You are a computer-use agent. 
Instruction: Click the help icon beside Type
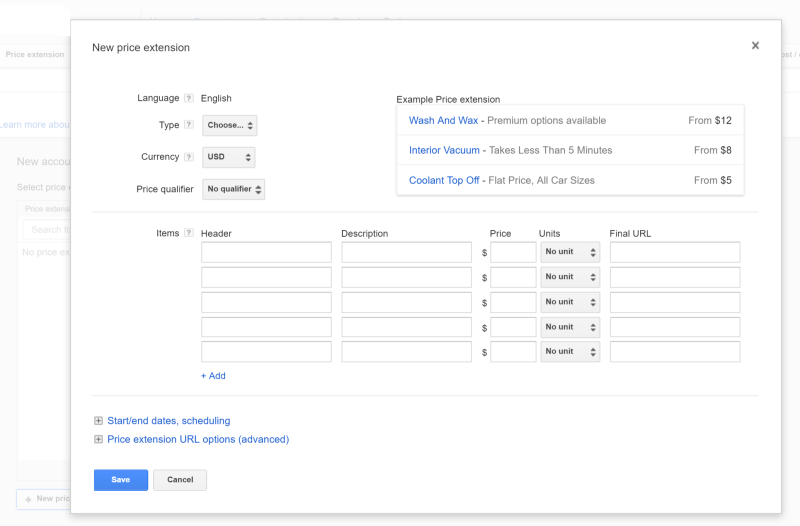click(x=189, y=125)
